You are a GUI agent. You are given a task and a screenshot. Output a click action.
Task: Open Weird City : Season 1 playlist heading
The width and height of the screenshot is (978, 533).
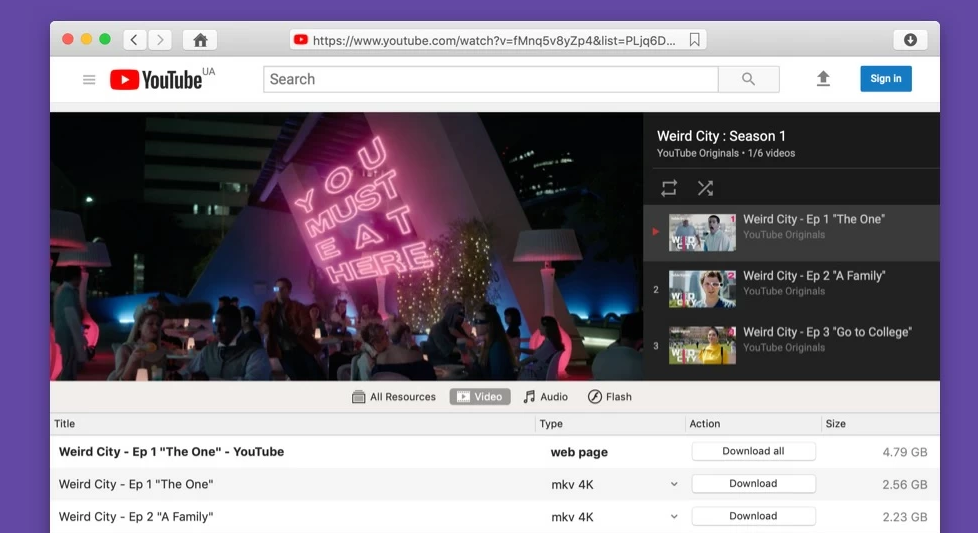[721, 136]
